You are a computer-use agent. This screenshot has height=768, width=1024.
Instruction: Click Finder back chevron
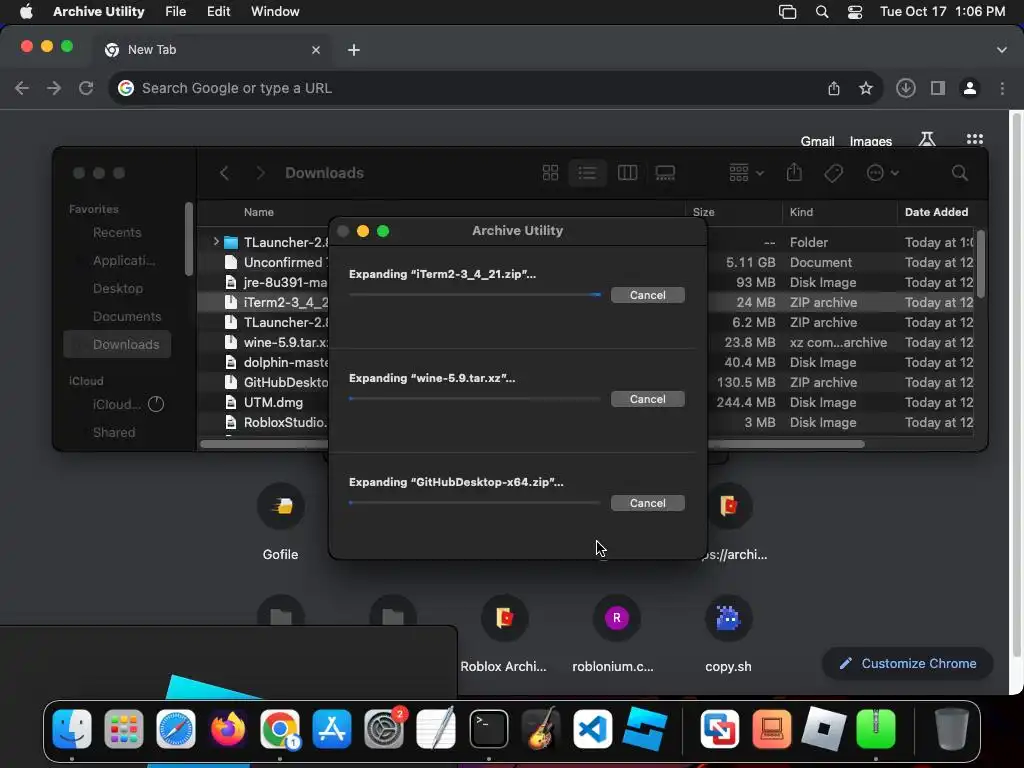pyautogui.click(x=224, y=173)
